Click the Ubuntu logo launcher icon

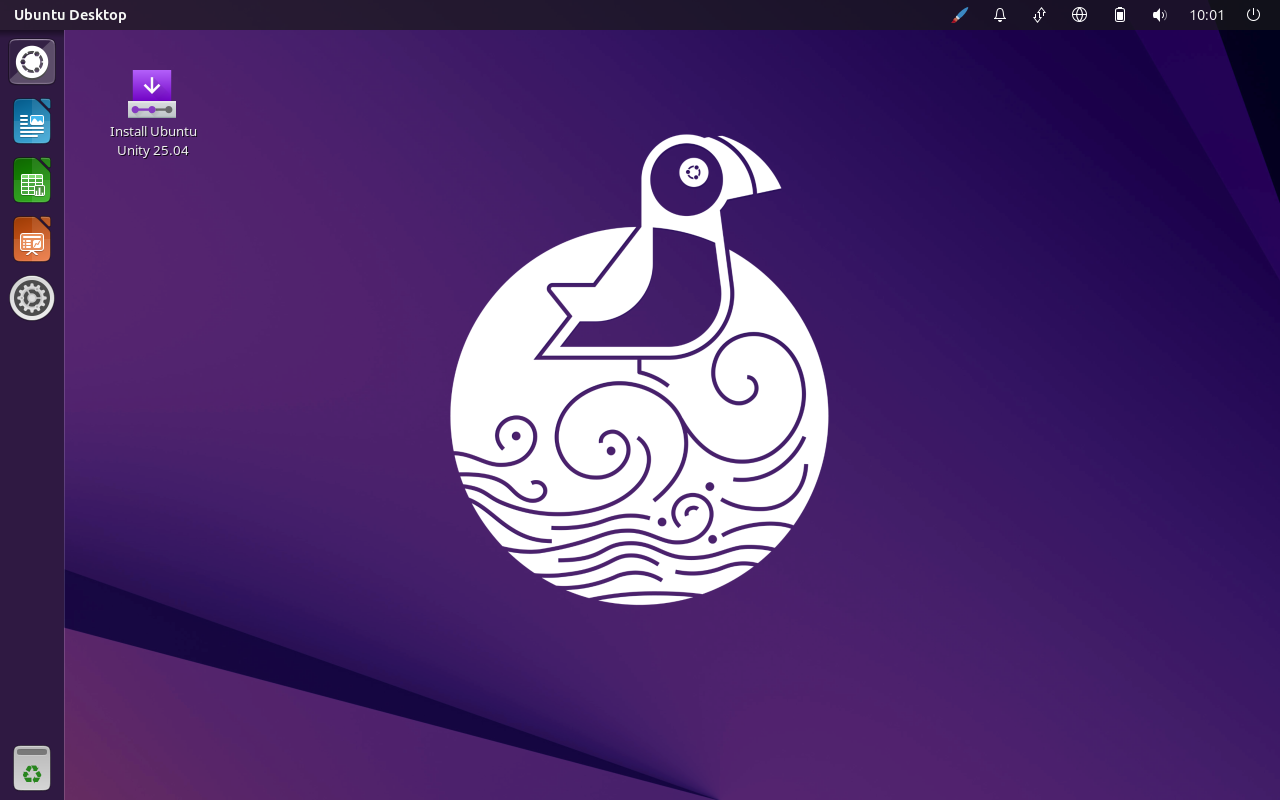[x=31, y=61]
